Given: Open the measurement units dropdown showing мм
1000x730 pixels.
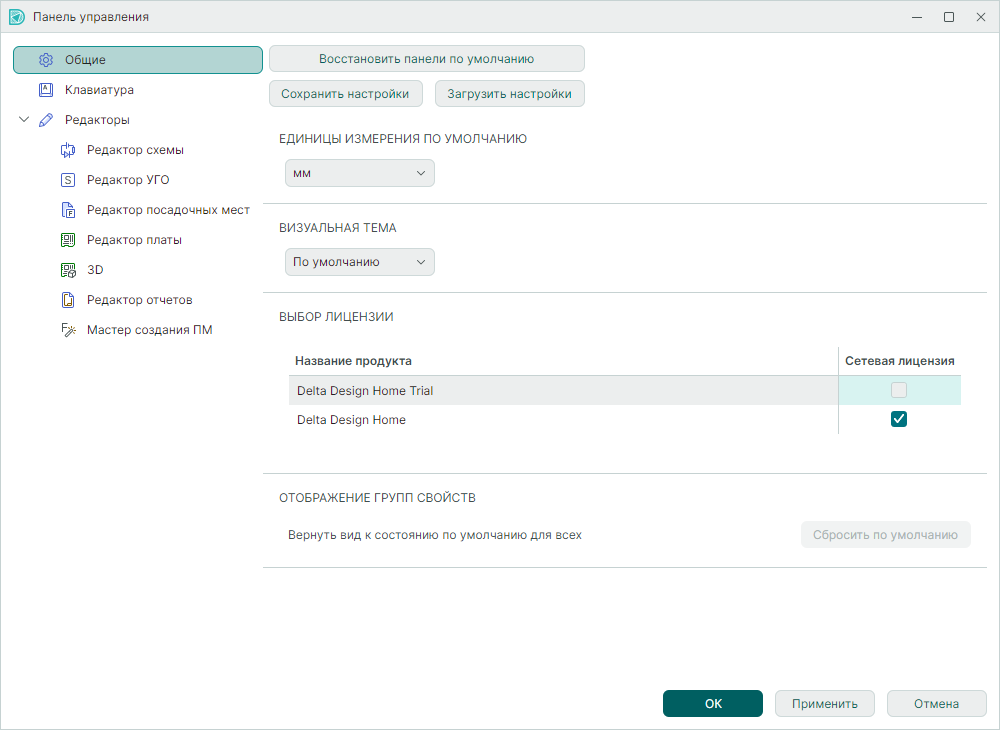Looking at the screenshot, I should 359,173.
